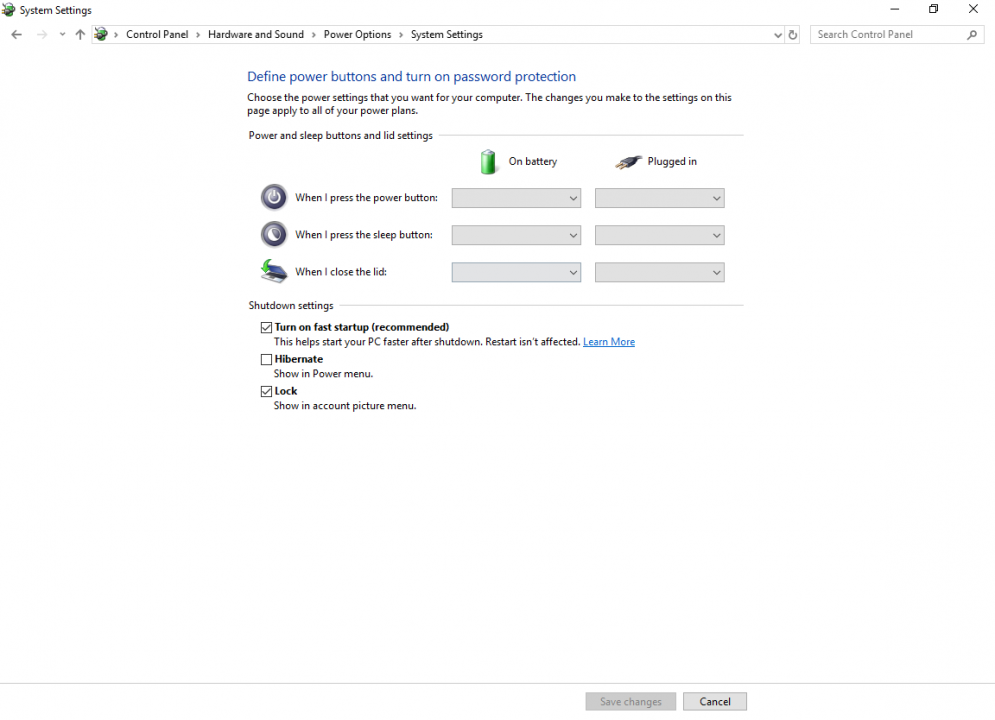Open sleep button Plugged in dropdown
Screen dimensions: 995x720
click(x=660, y=235)
